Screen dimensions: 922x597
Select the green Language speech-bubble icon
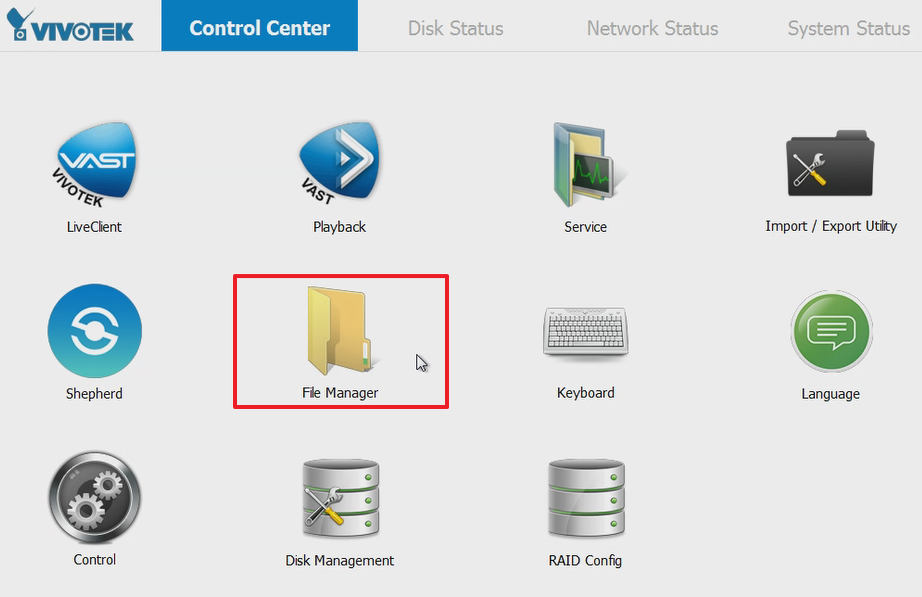(x=831, y=331)
